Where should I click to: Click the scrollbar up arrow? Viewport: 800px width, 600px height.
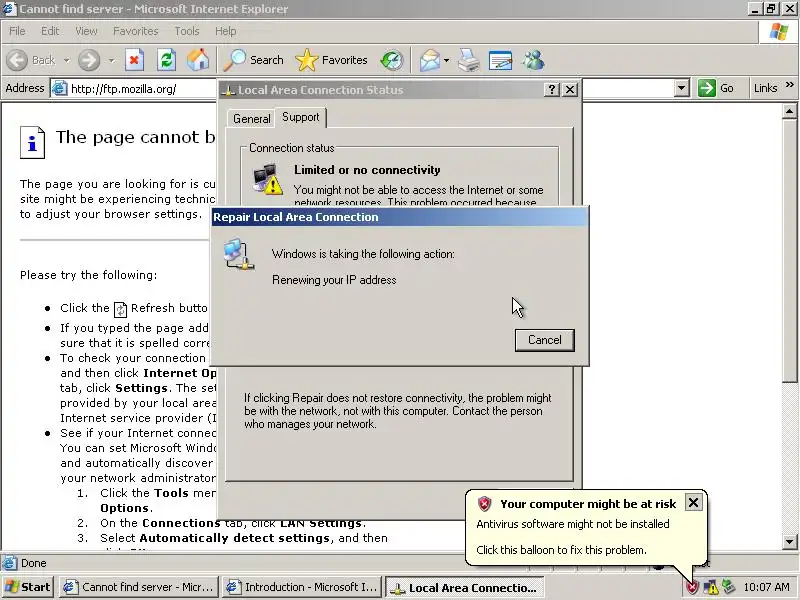pyautogui.click(x=789, y=111)
